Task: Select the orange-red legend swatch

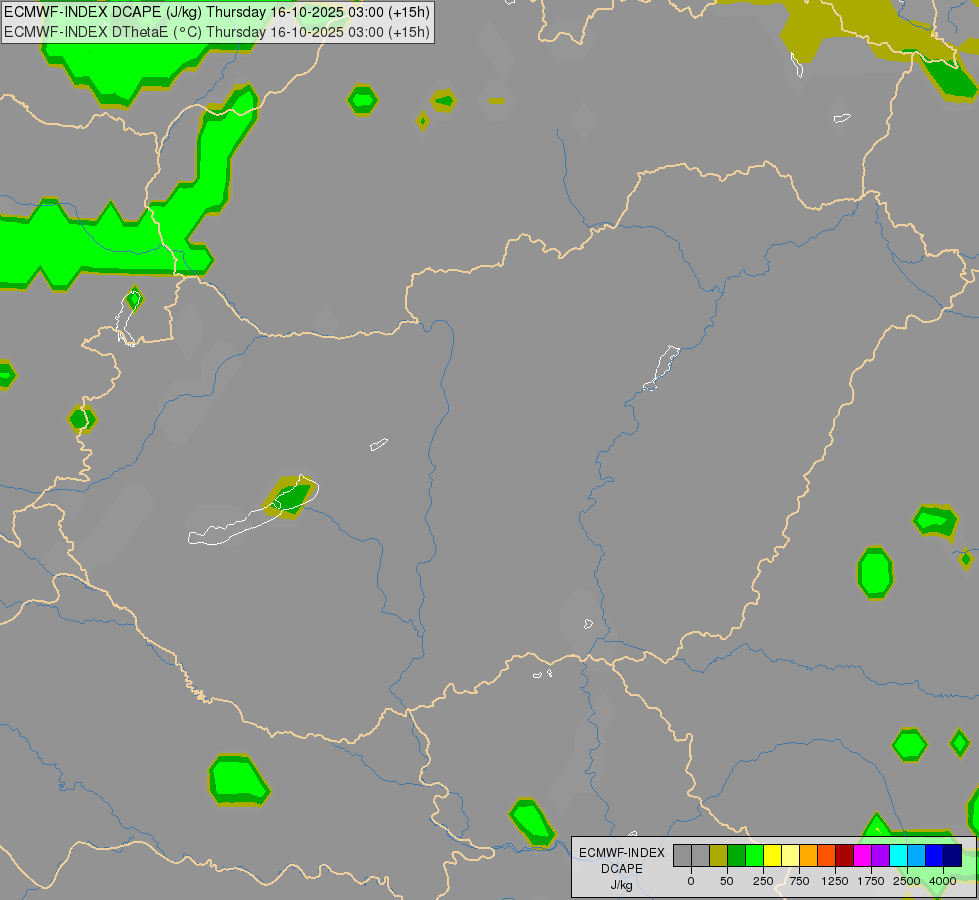Action: pyautogui.click(x=826, y=855)
